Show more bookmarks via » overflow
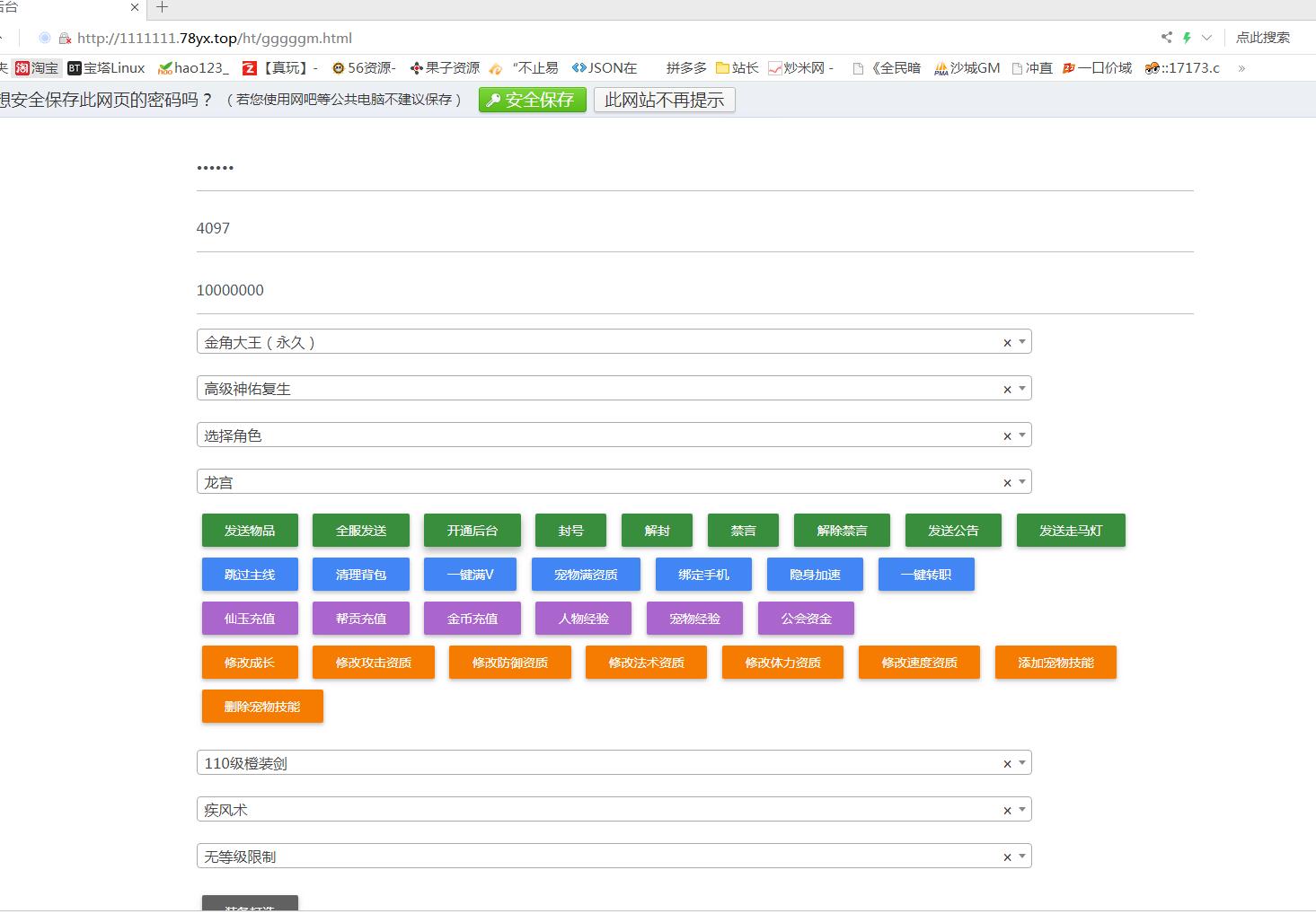Viewport: 1316px width, 914px height. click(1241, 68)
